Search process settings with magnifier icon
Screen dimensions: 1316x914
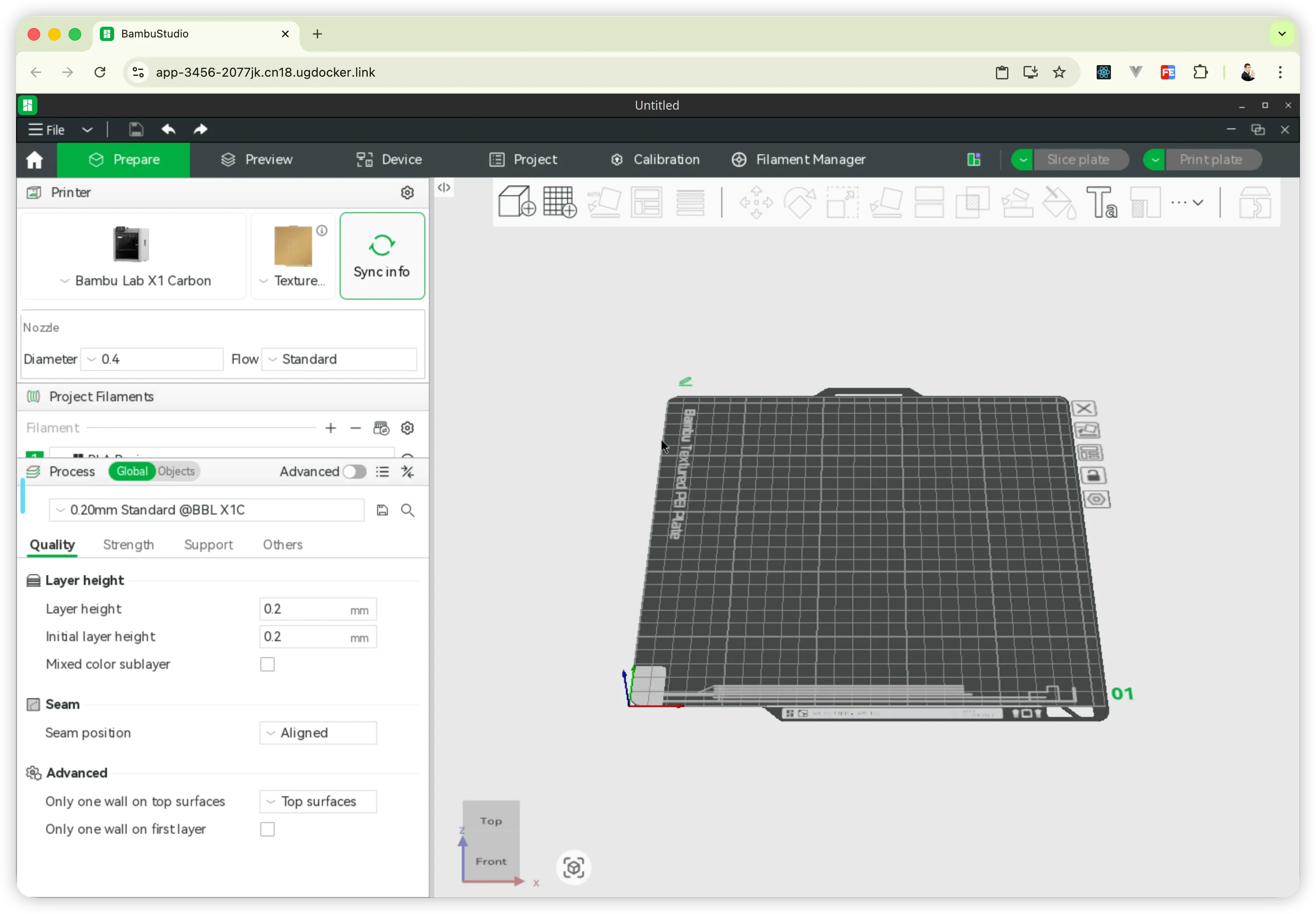click(x=408, y=510)
